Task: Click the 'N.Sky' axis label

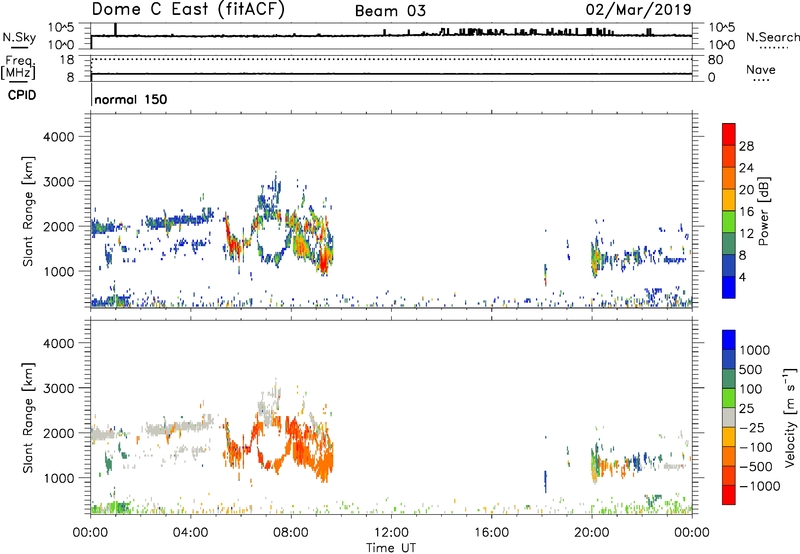Action: pos(19,37)
